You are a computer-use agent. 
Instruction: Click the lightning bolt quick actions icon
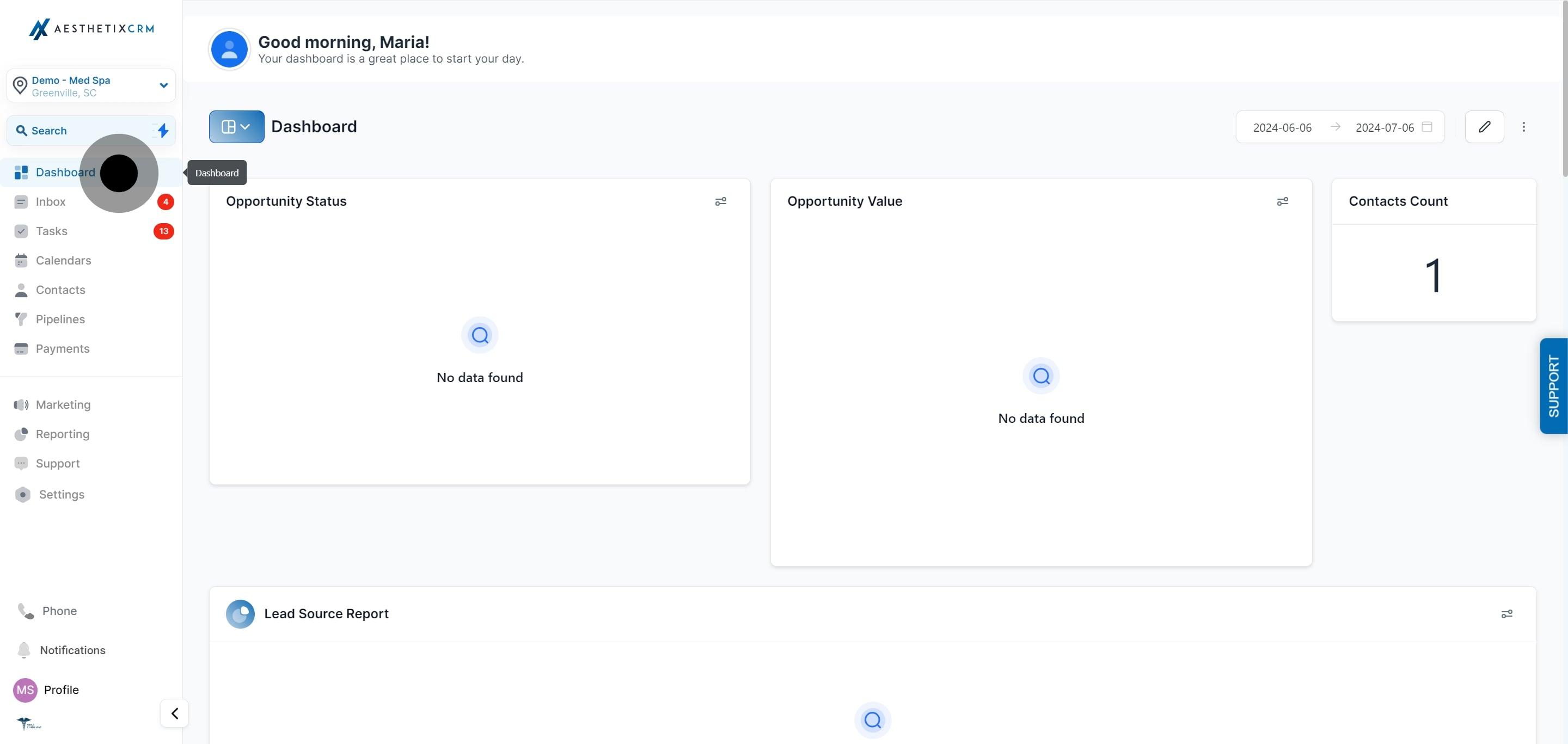pyautogui.click(x=163, y=130)
